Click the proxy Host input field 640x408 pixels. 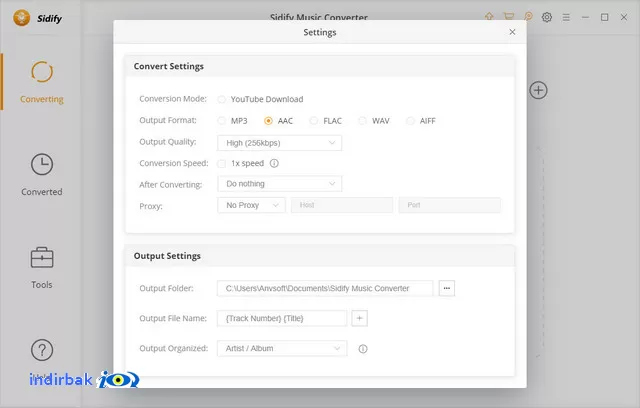coord(342,205)
